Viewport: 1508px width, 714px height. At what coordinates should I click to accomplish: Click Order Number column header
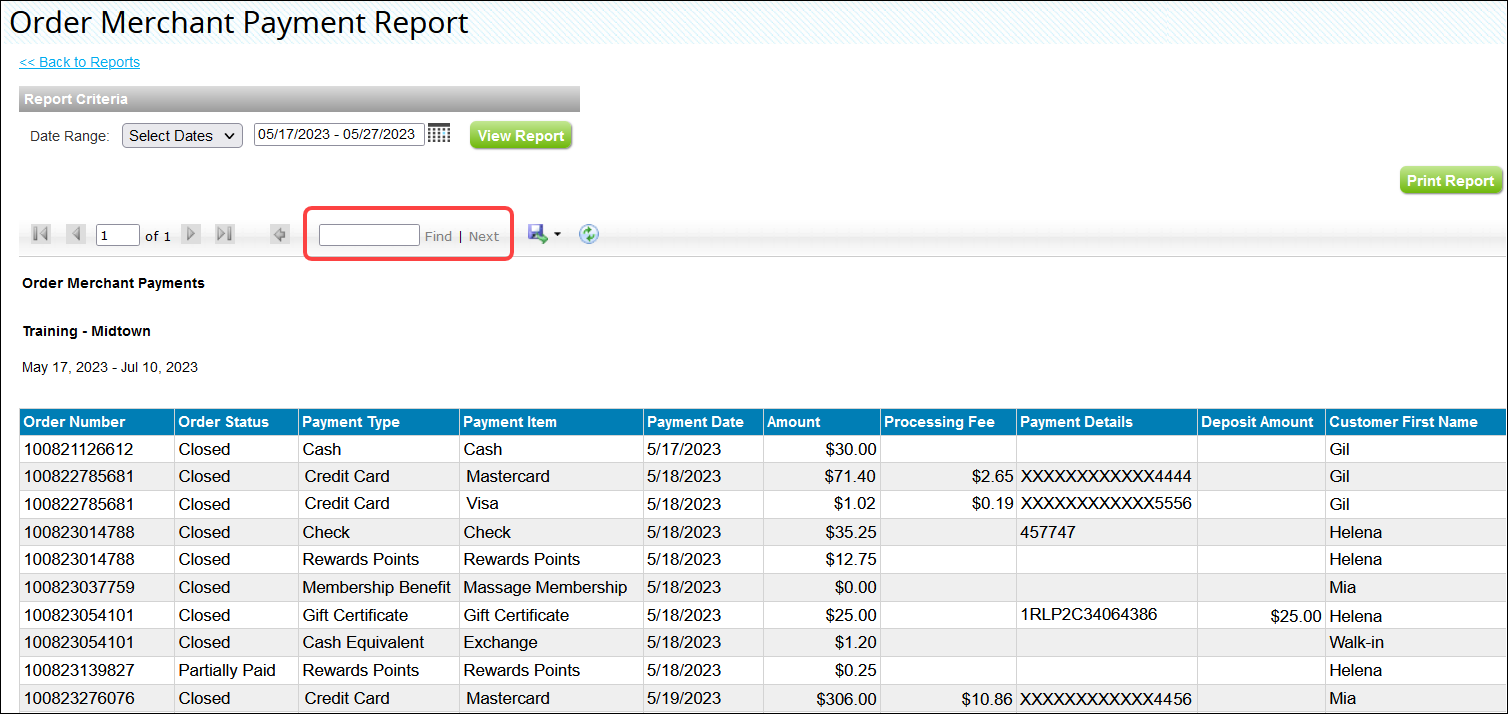[97, 422]
